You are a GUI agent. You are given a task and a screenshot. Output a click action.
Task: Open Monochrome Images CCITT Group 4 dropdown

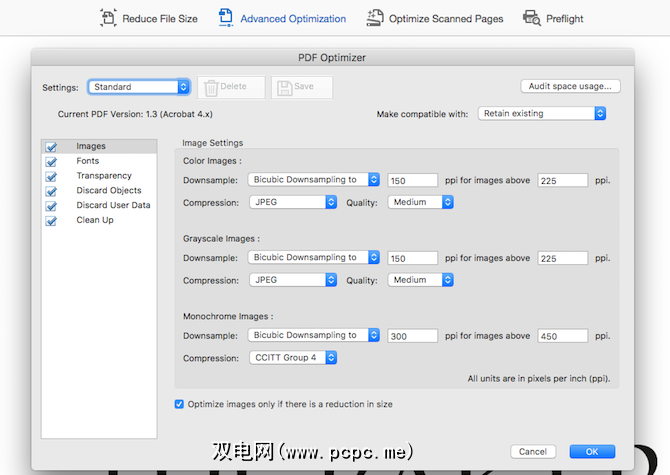292,357
